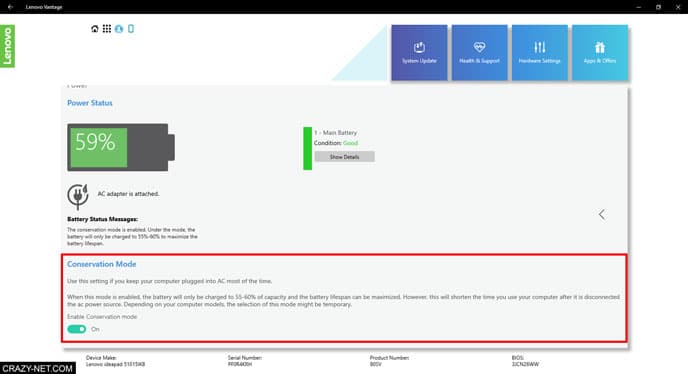
Task: Show battery details
Action: (x=344, y=157)
